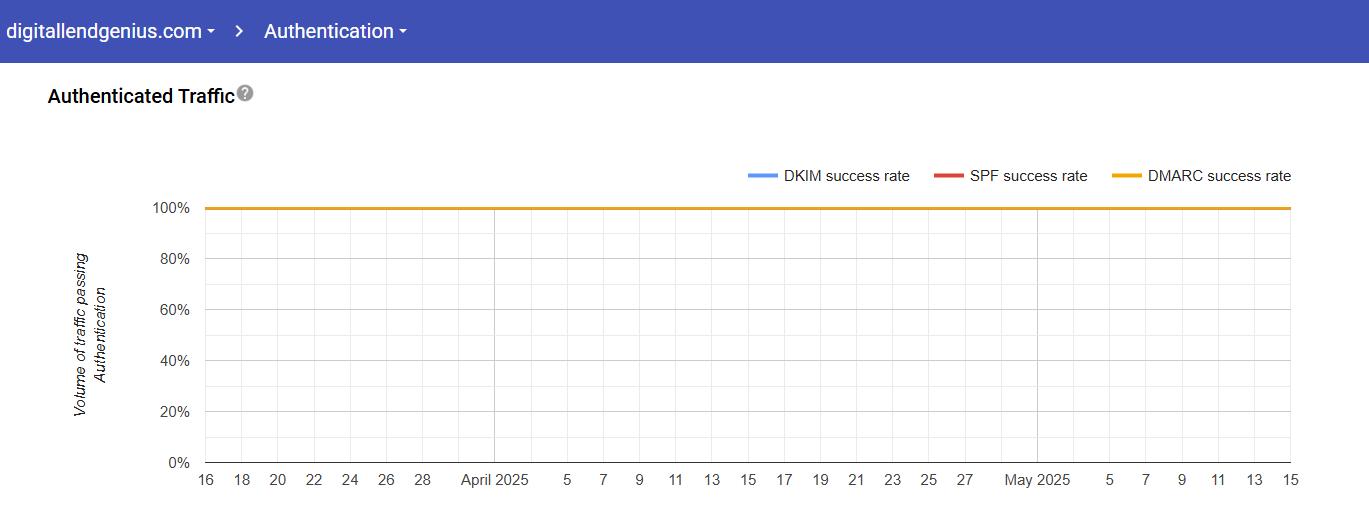Click the red SPF legend line marker
The height and width of the screenshot is (514, 1369).
[x=948, y=176]
